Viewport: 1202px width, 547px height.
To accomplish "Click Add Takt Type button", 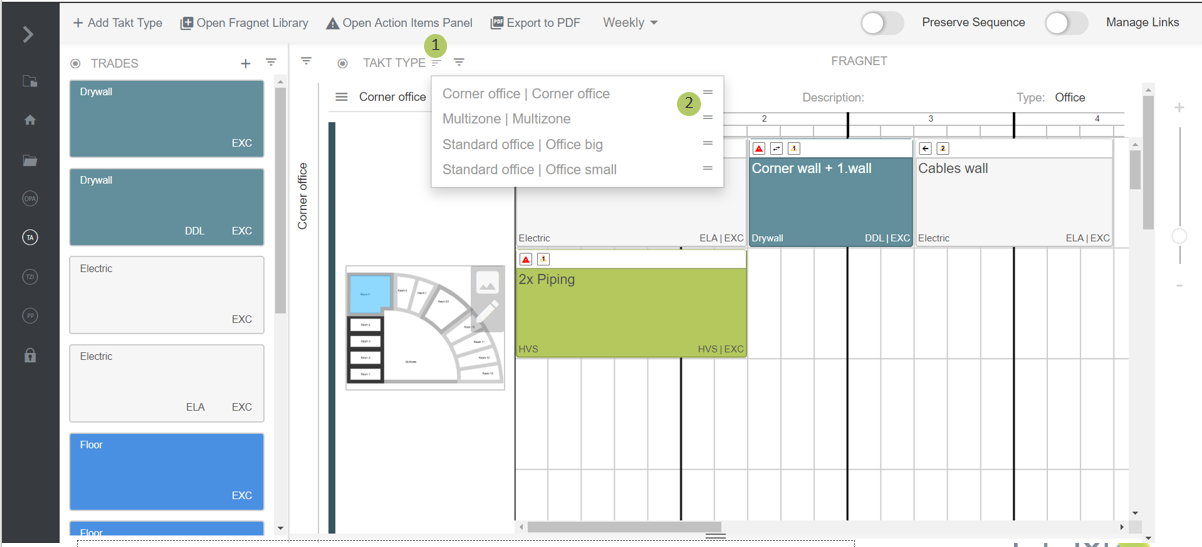I will point(117,23).
